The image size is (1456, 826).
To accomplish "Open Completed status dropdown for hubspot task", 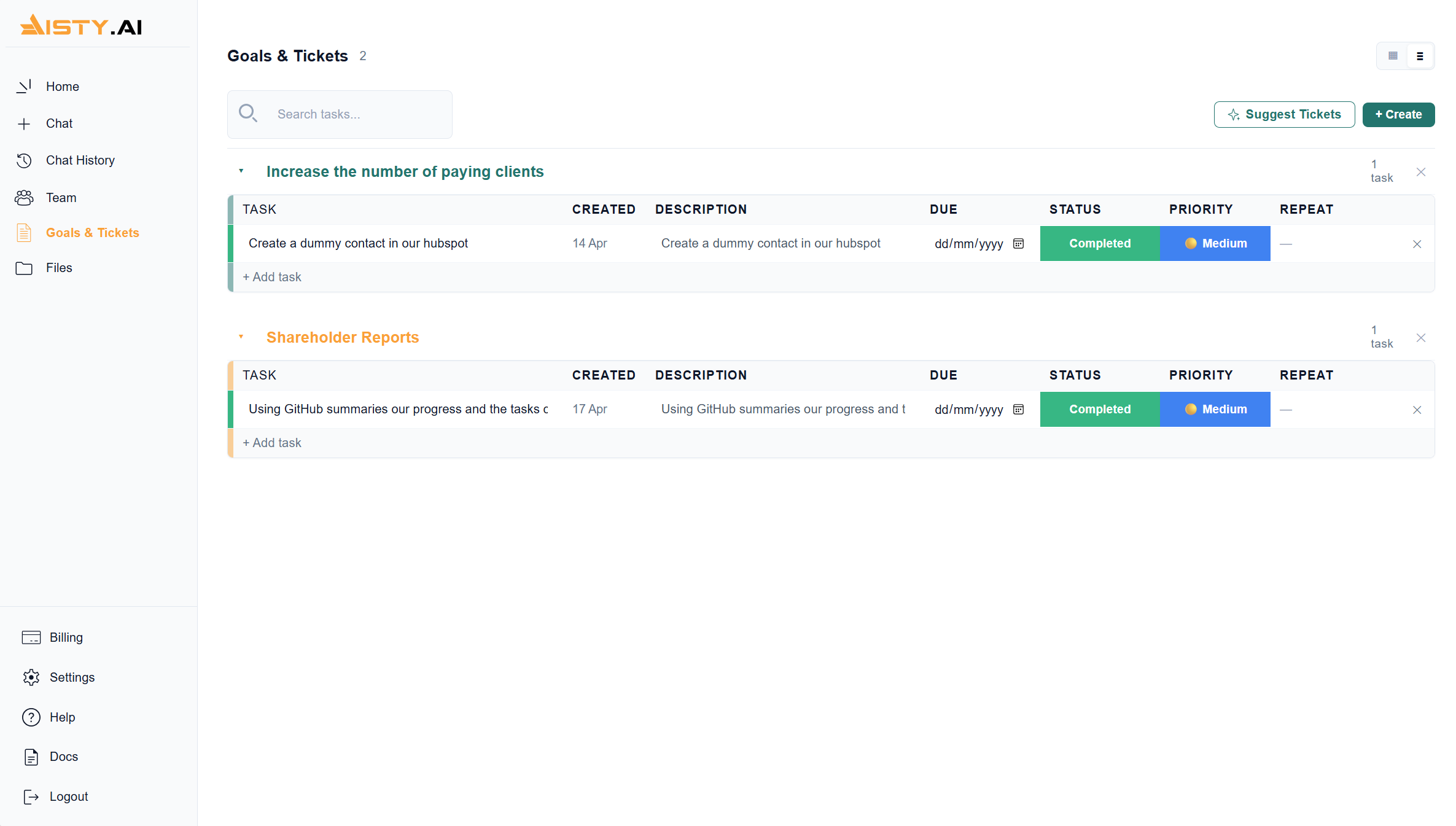I will point(1100,243).
